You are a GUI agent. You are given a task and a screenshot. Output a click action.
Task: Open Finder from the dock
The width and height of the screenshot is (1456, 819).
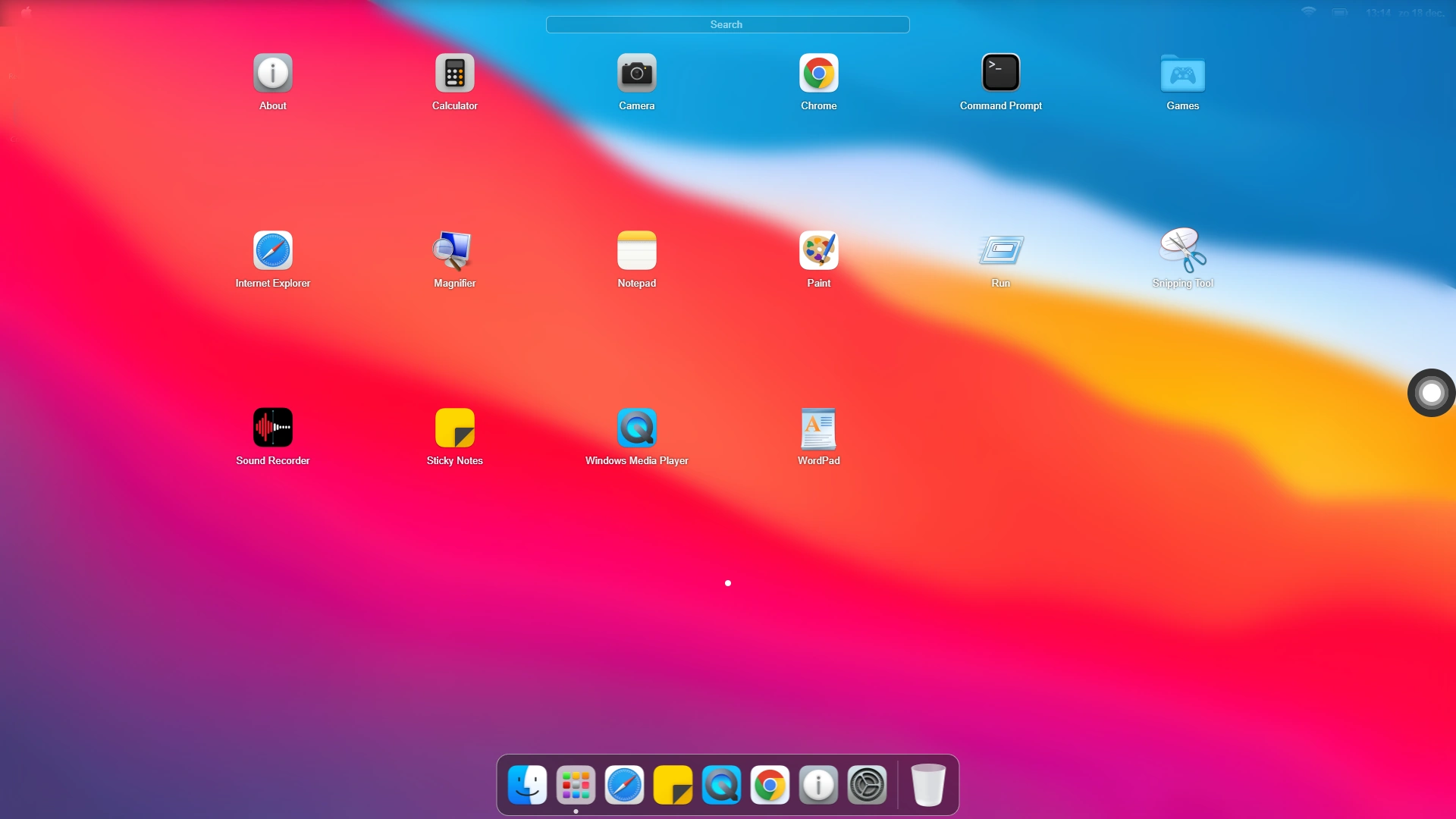[x=527, y=785]
